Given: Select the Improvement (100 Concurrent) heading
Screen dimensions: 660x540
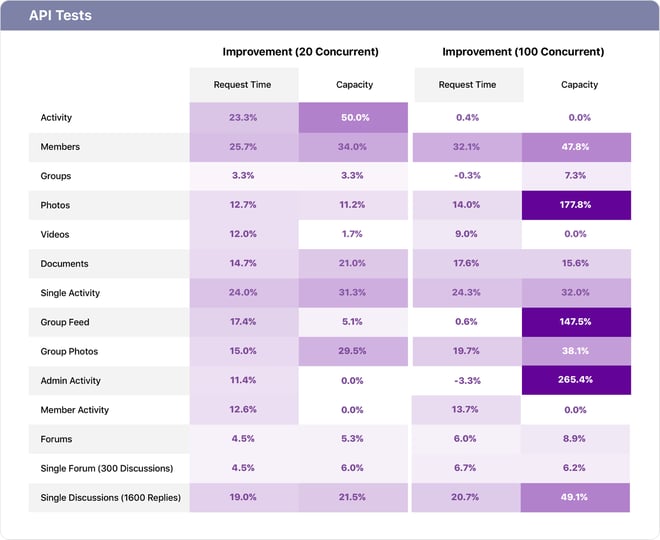Looking at the screenshot, I should click(x=523, y=52).
